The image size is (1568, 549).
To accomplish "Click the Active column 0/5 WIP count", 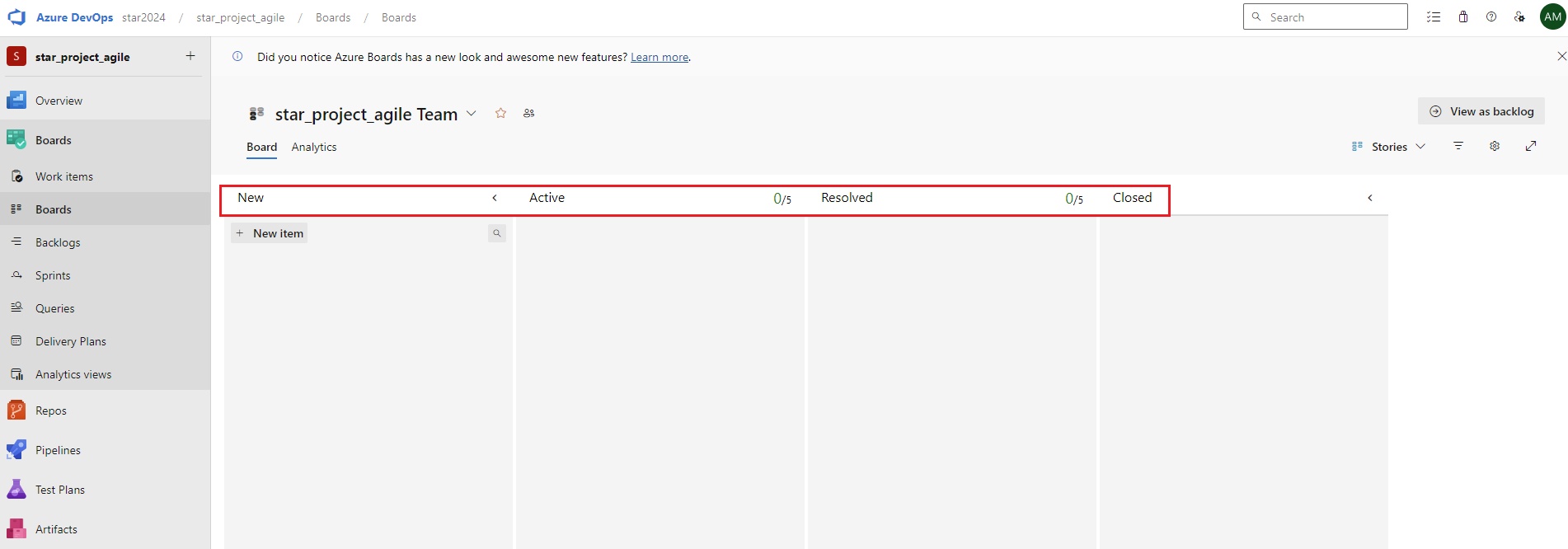I will click(x=782, y=199).
